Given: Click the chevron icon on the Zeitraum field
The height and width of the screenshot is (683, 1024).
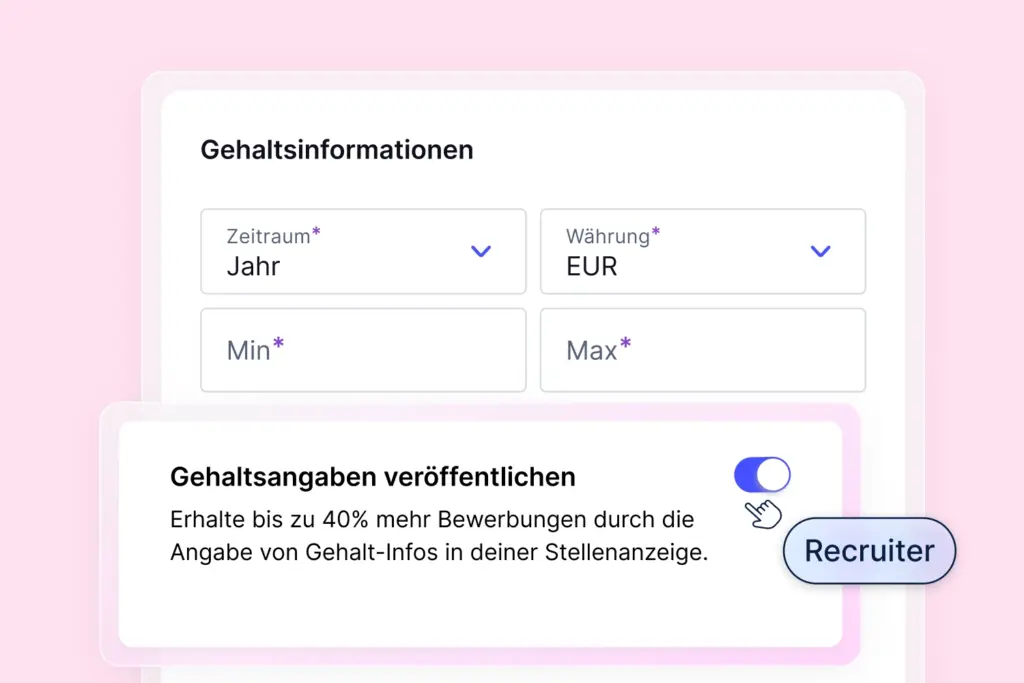Looking at the screenshot, I should 481,252.
